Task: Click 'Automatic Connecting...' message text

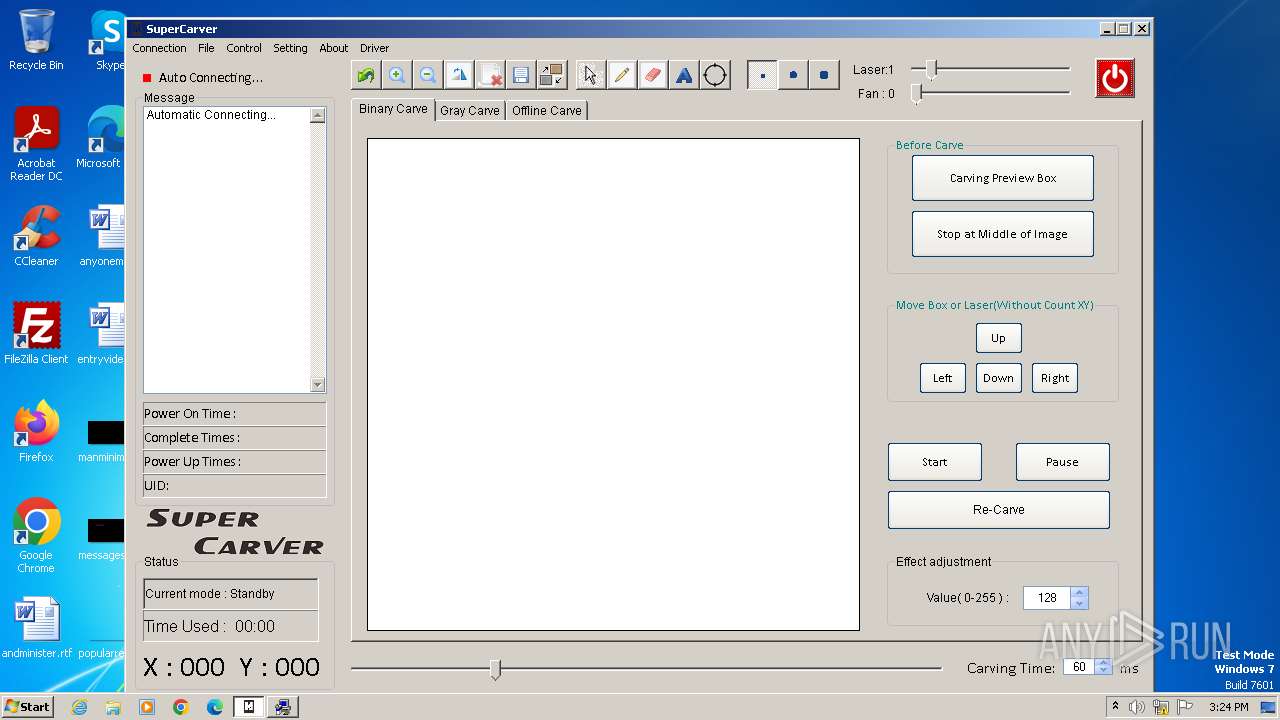Action: coord(211,115)
